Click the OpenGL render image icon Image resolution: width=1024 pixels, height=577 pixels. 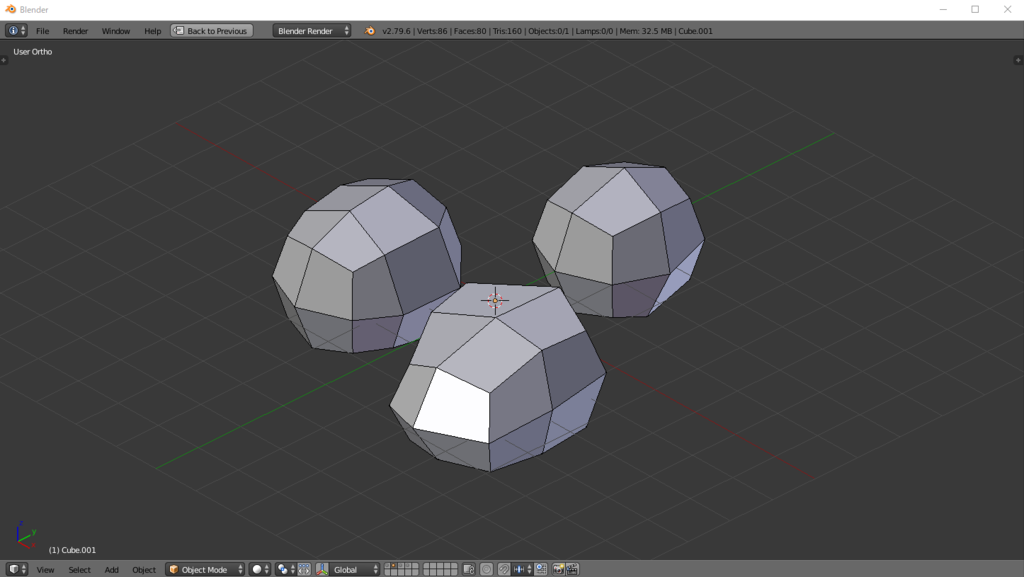click(558, 569)
